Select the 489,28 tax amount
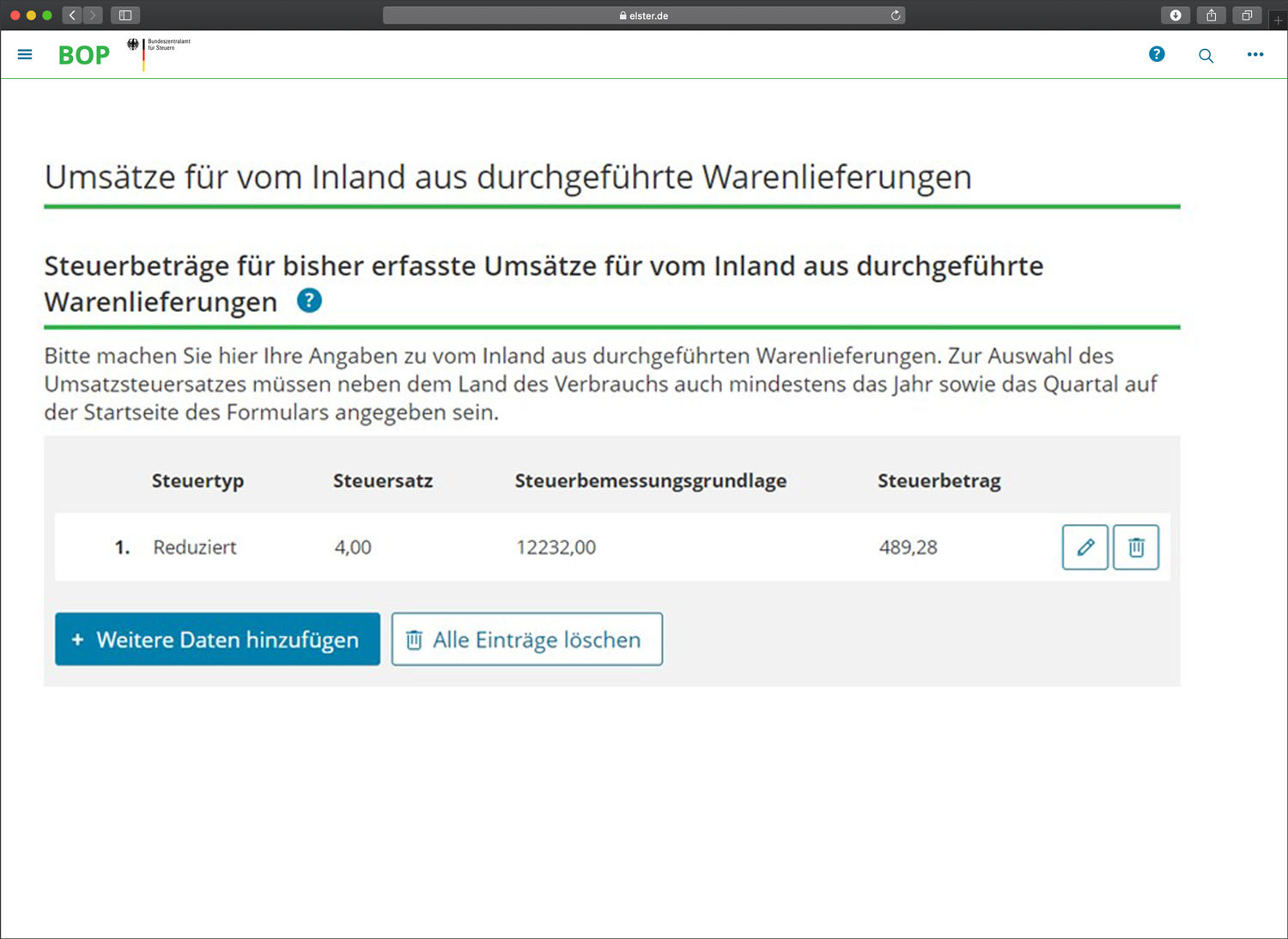 [x=908, y=547]
